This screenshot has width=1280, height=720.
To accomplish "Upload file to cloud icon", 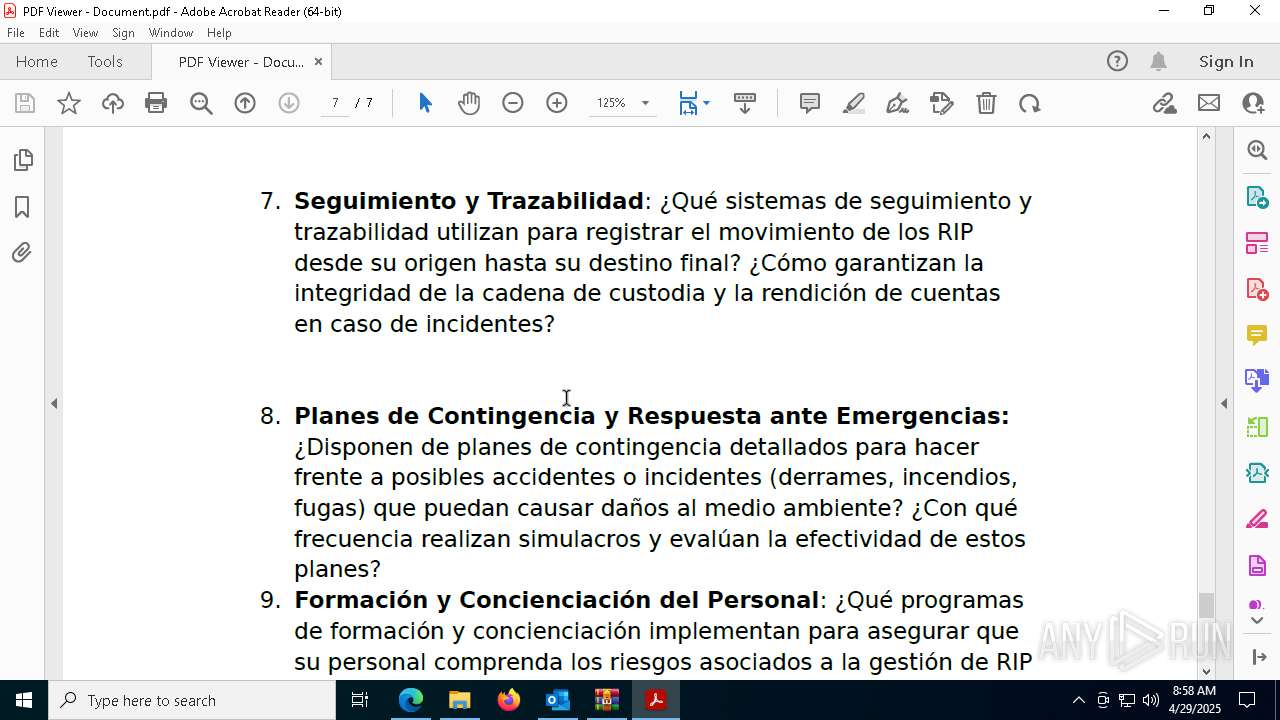I will point(113,103).
